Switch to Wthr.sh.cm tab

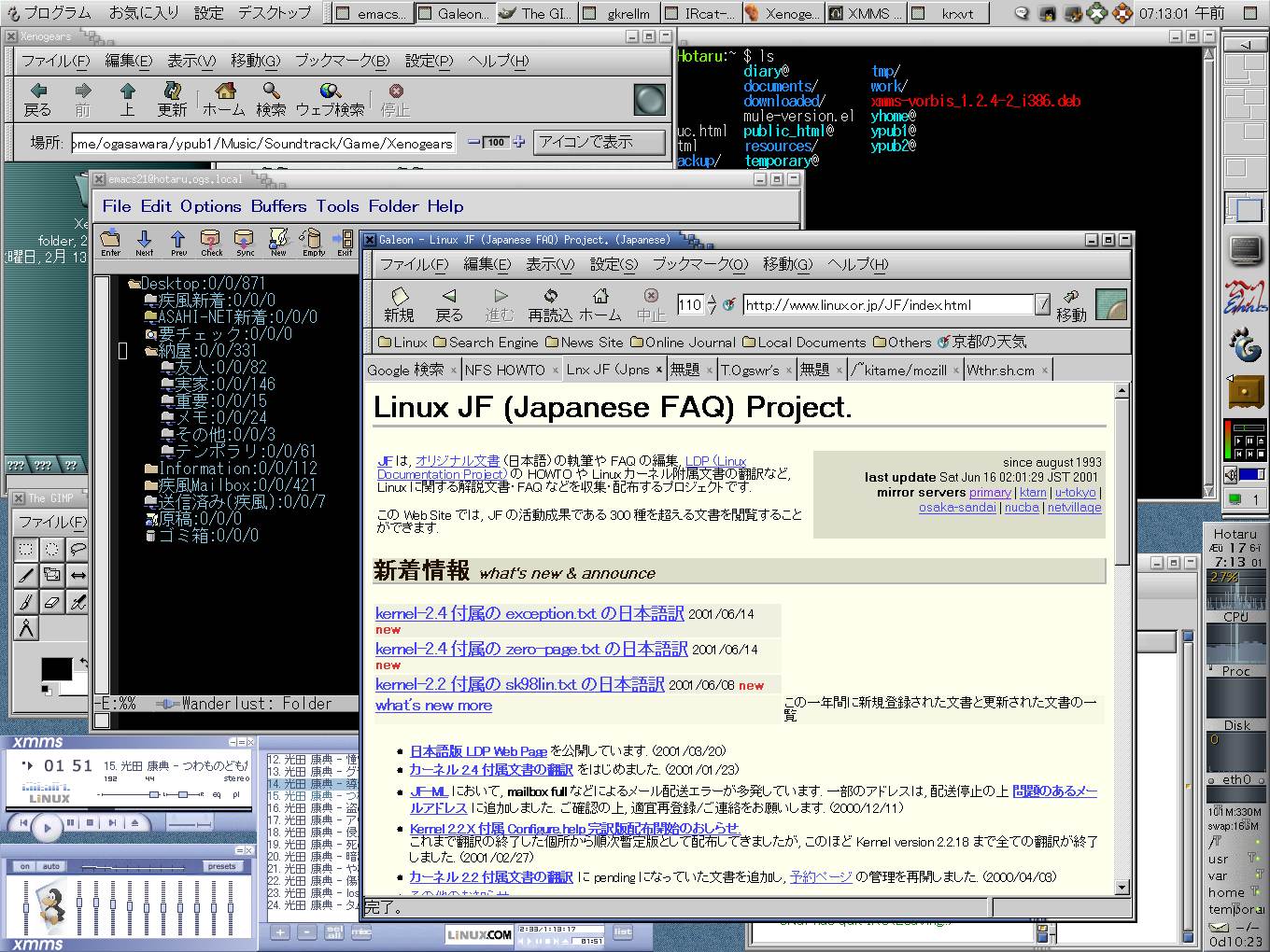(1008, 370)
